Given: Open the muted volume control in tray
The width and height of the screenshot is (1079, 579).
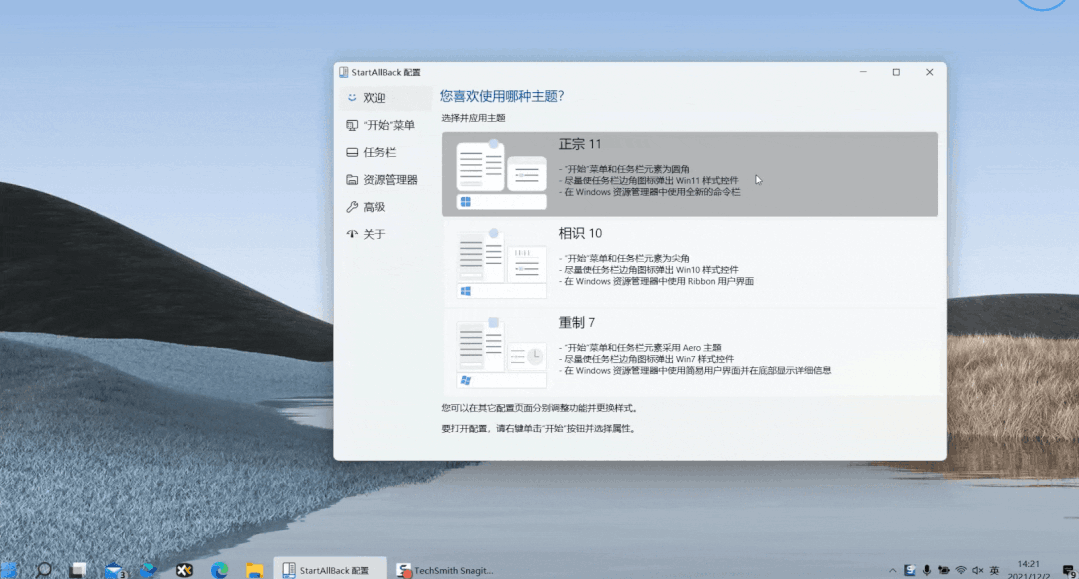Looking at the screenshot, I should pos(978,568).
